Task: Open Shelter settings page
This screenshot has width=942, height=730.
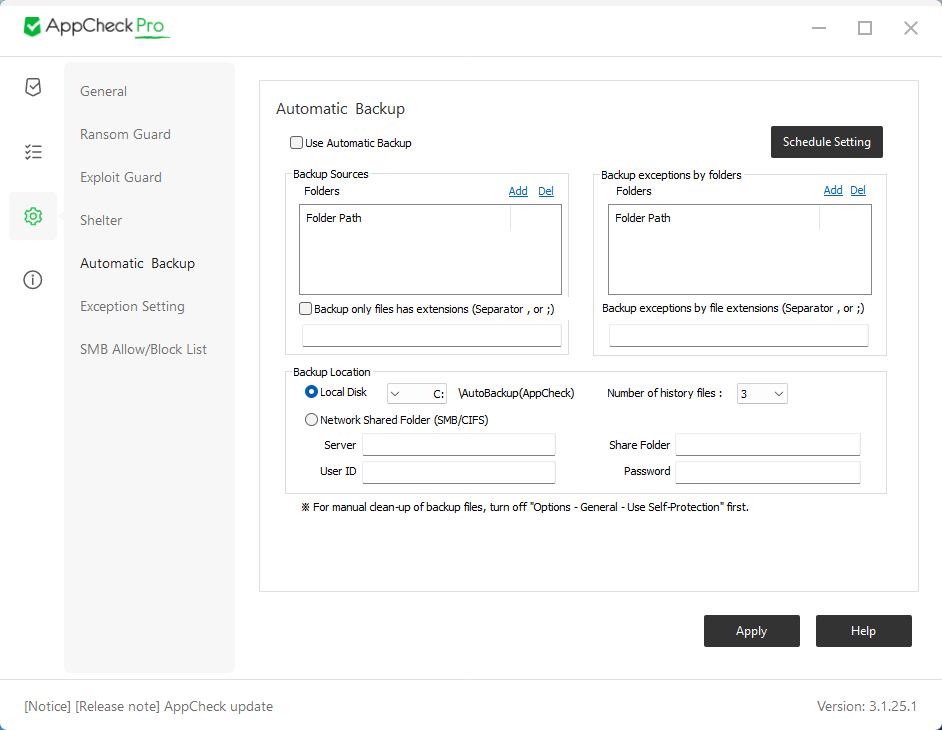Action: (101, 221)
